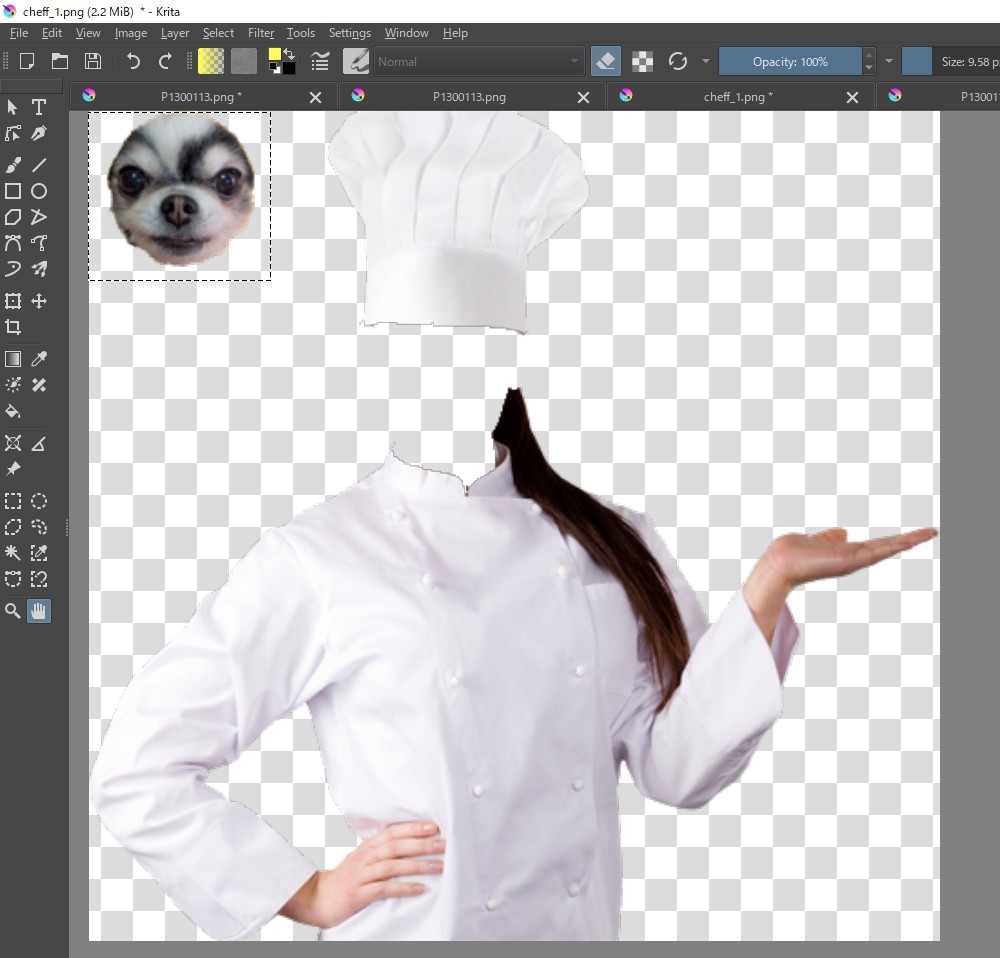1000x958 pixels.
Task: Select the Edit Shapes tool
Action: coord(13,133)
